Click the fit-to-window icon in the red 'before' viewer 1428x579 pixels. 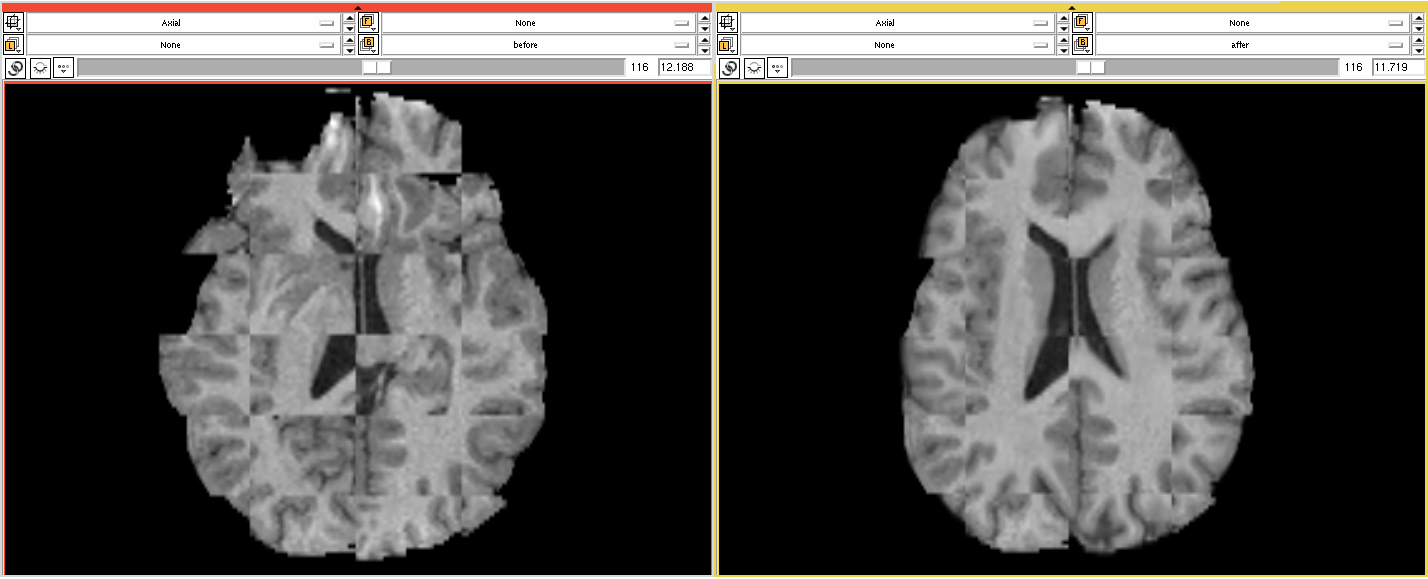[15, 22]
